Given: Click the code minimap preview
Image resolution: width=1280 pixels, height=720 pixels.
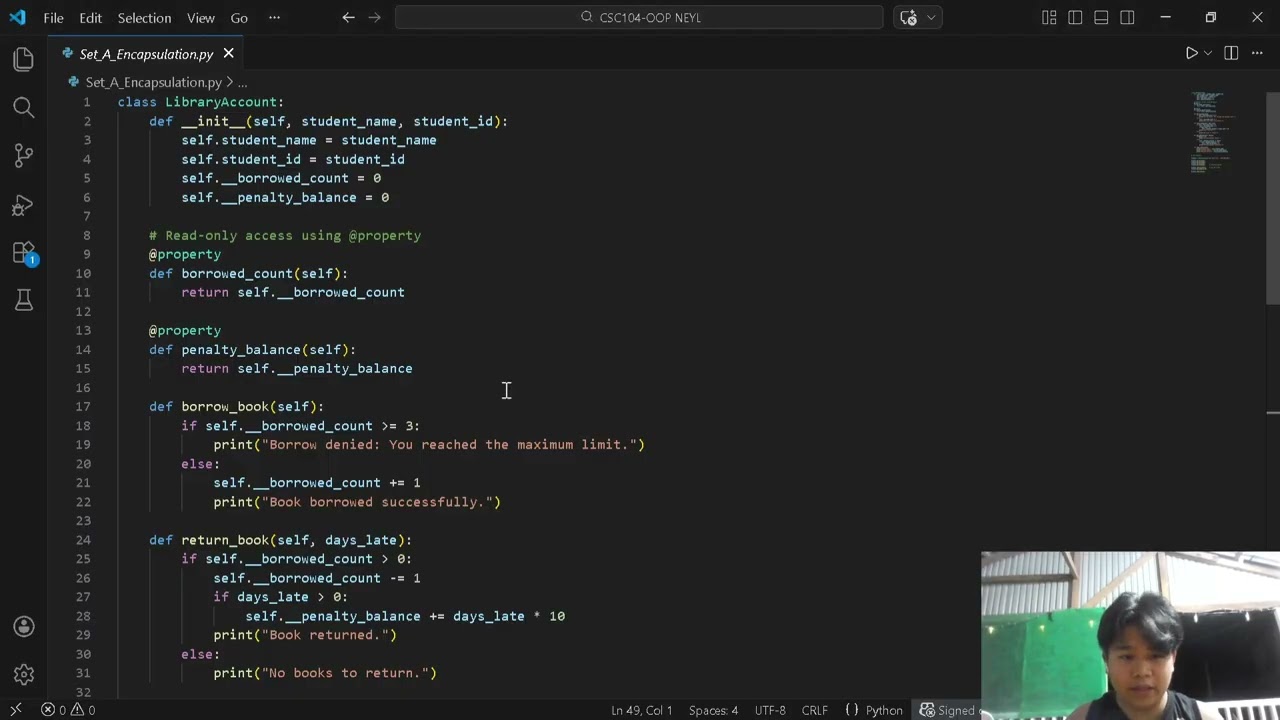Looking at the screenshot, I should [x=1211, y=132].
